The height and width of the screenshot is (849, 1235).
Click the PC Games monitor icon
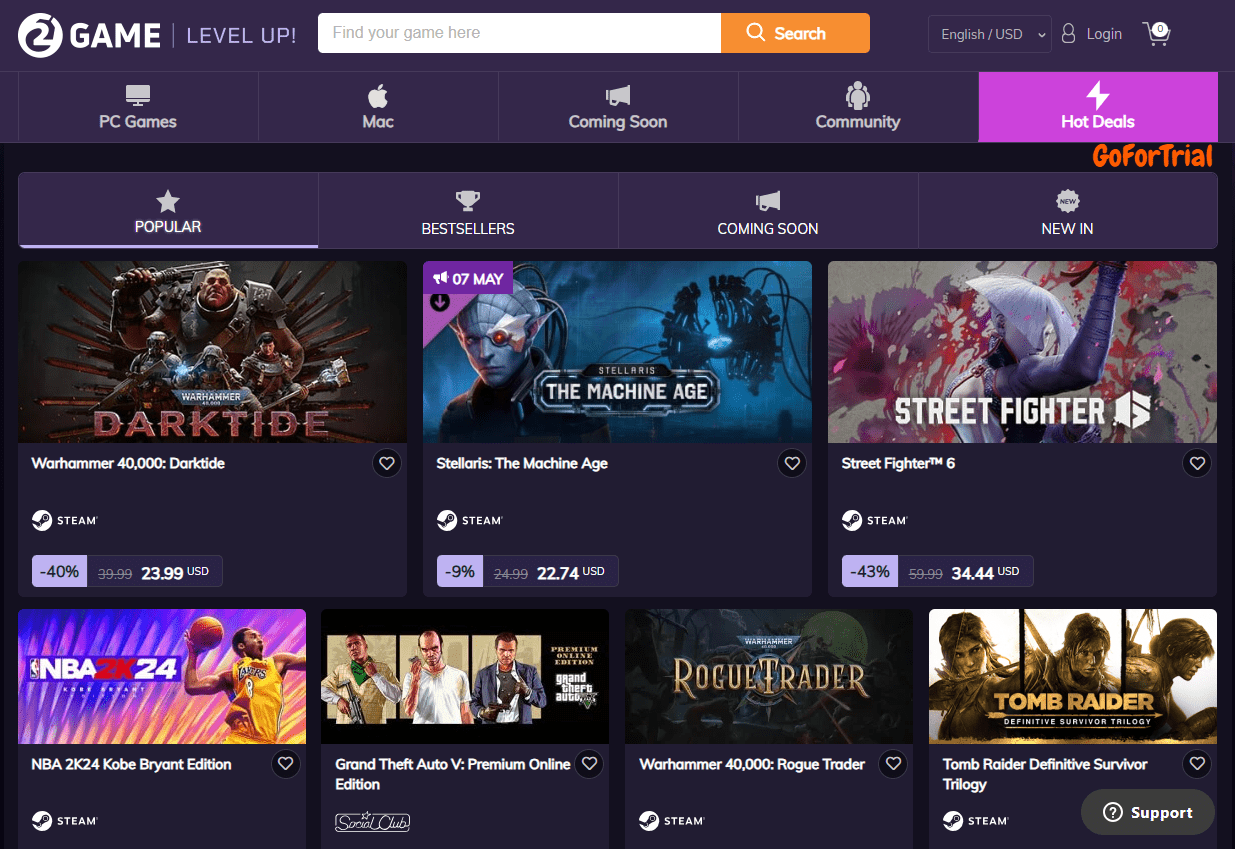138,96
